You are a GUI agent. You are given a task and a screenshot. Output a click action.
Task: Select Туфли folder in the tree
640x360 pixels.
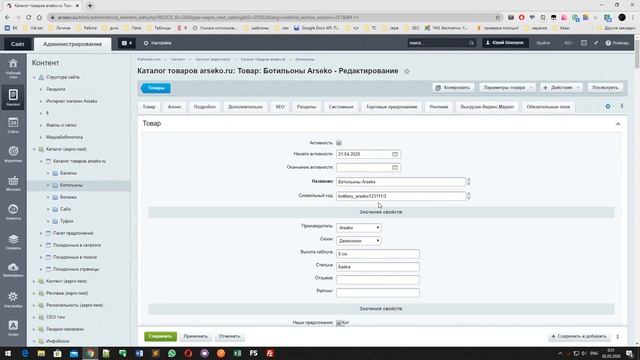(x=67, y=221)
